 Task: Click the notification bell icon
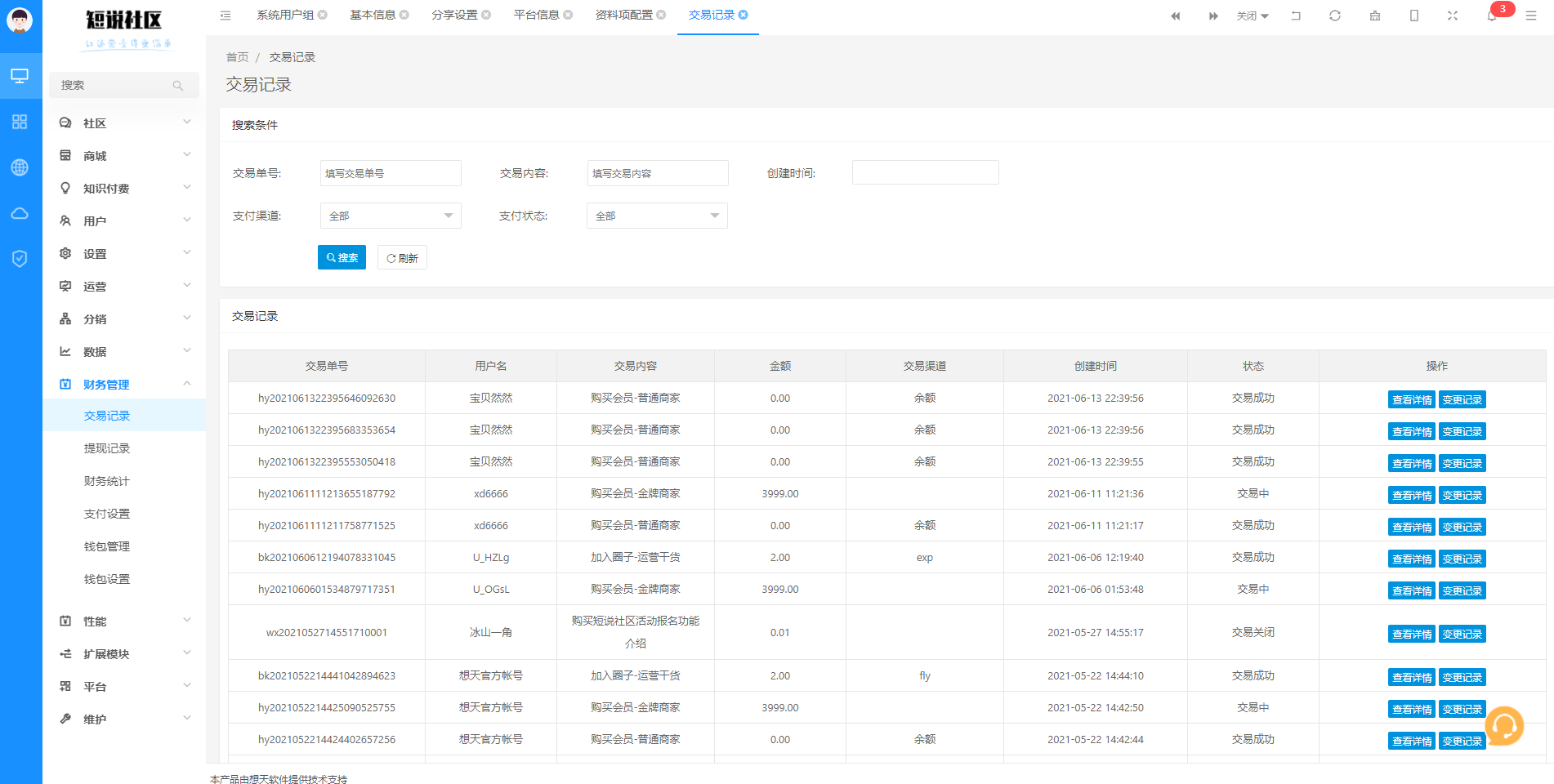pyautogui.click(x=1492, y=16)
